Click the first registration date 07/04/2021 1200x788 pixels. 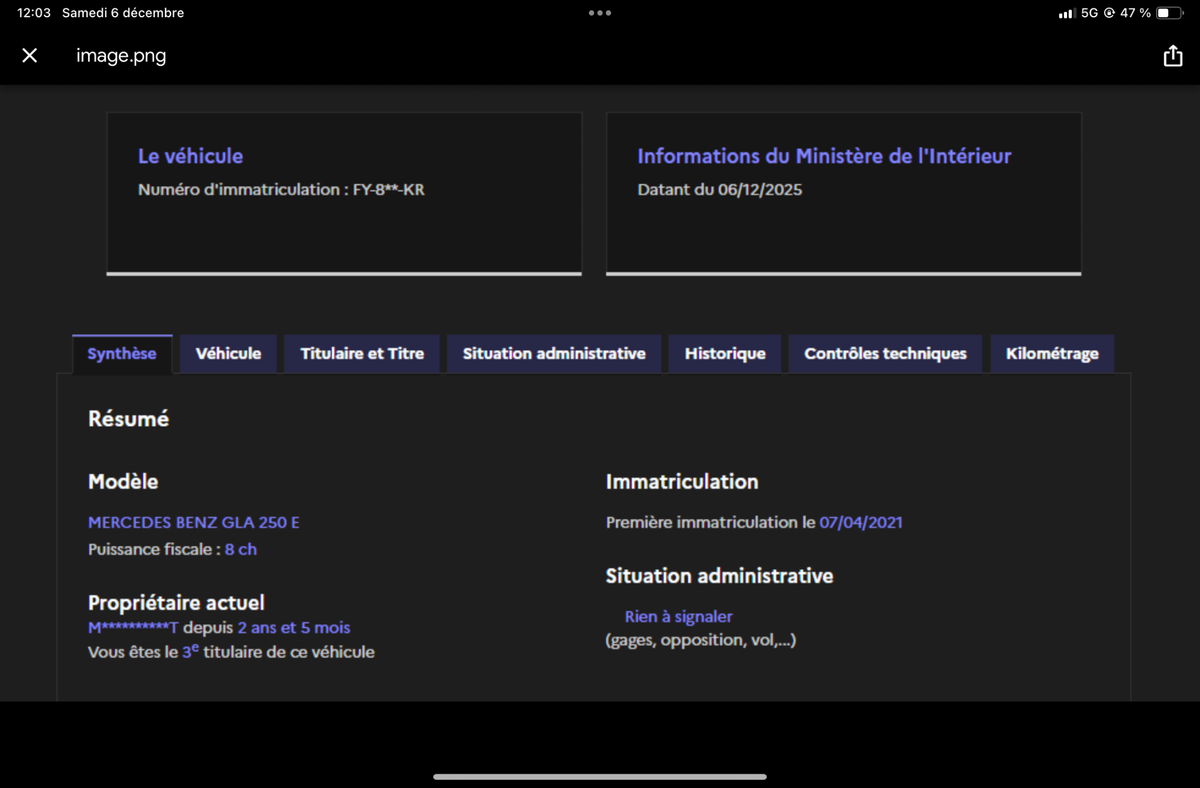click(x=861, y=522)
